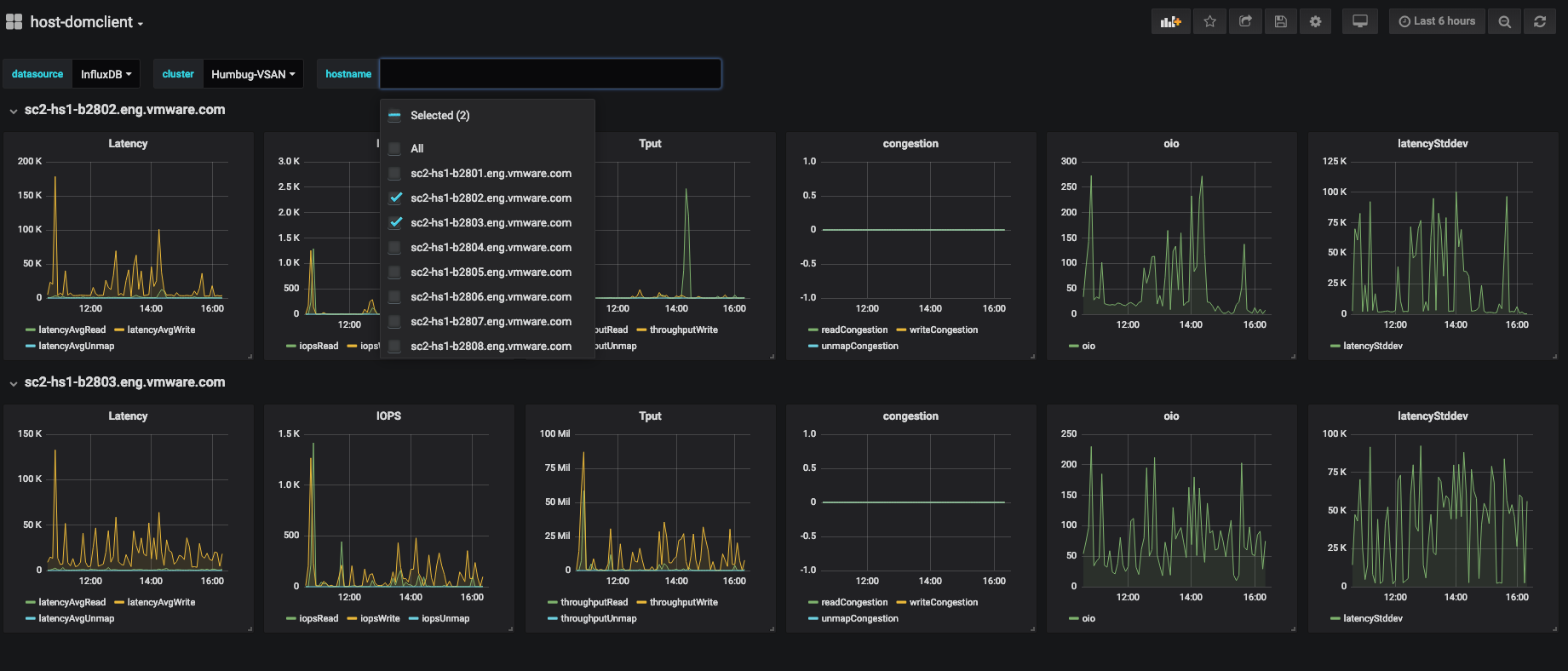Image resolution: width=1568 pixels, height=671 pixels.
Task: Open oio panel title in b2803 row
Action: [1171, 416]
